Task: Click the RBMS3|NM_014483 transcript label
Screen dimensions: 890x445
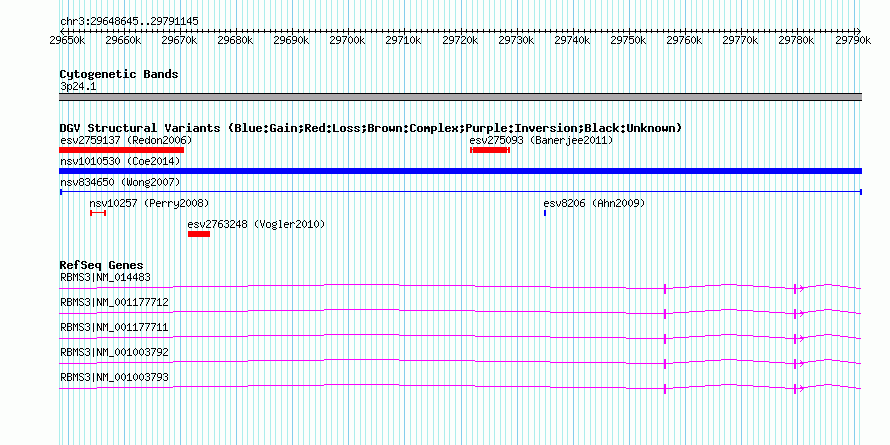Action: (x=105, y=278)
